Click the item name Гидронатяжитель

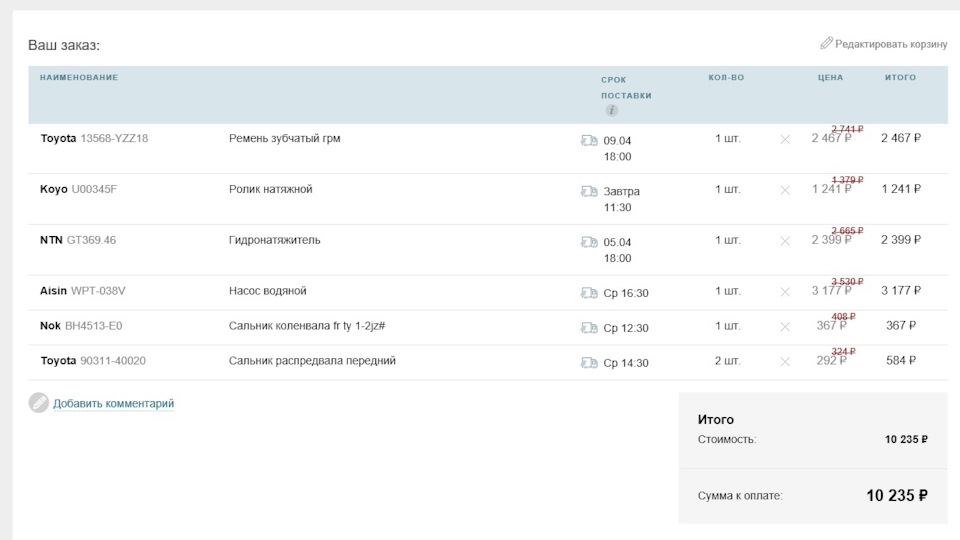(x=274, y=240)
